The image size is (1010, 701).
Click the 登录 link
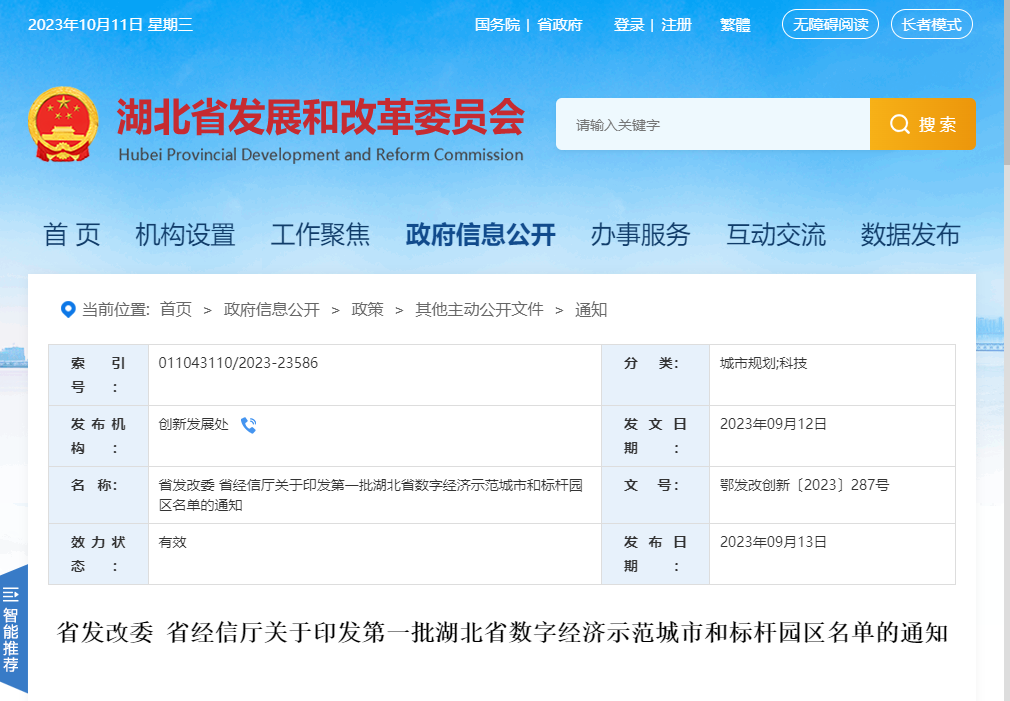click(x=629, y=24)
